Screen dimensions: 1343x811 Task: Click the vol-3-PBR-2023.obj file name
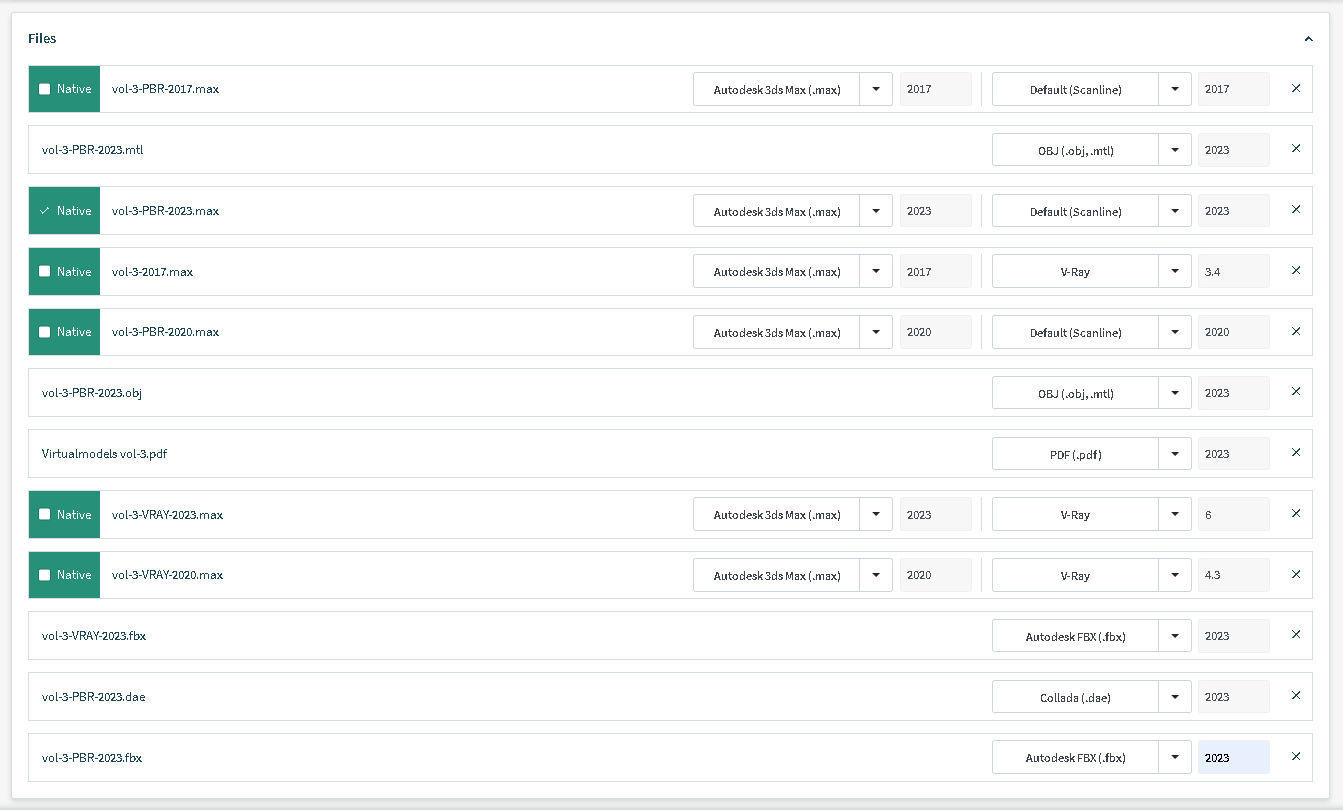(x=92, y=393)
